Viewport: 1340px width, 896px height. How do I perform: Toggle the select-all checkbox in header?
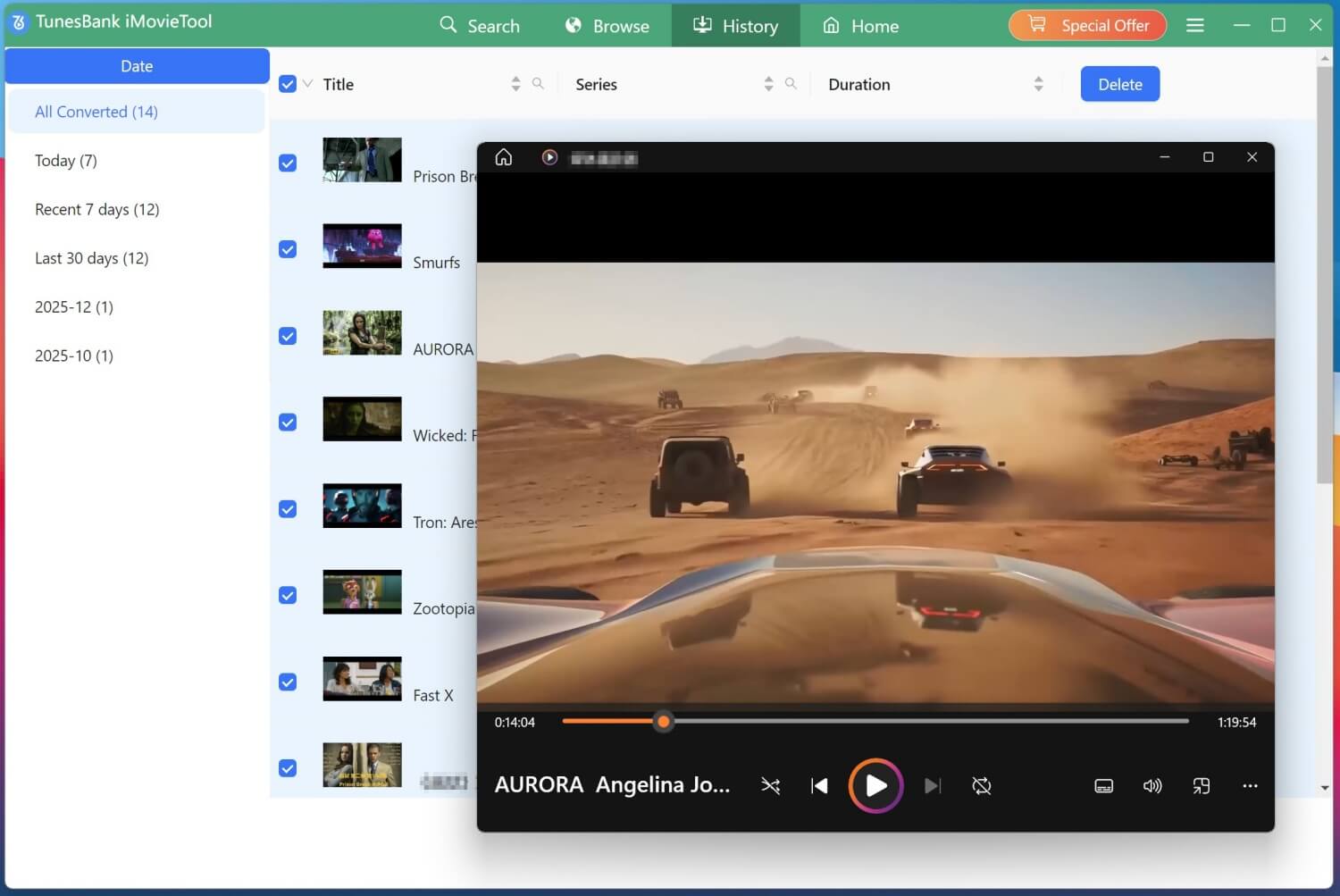[288, 84]
